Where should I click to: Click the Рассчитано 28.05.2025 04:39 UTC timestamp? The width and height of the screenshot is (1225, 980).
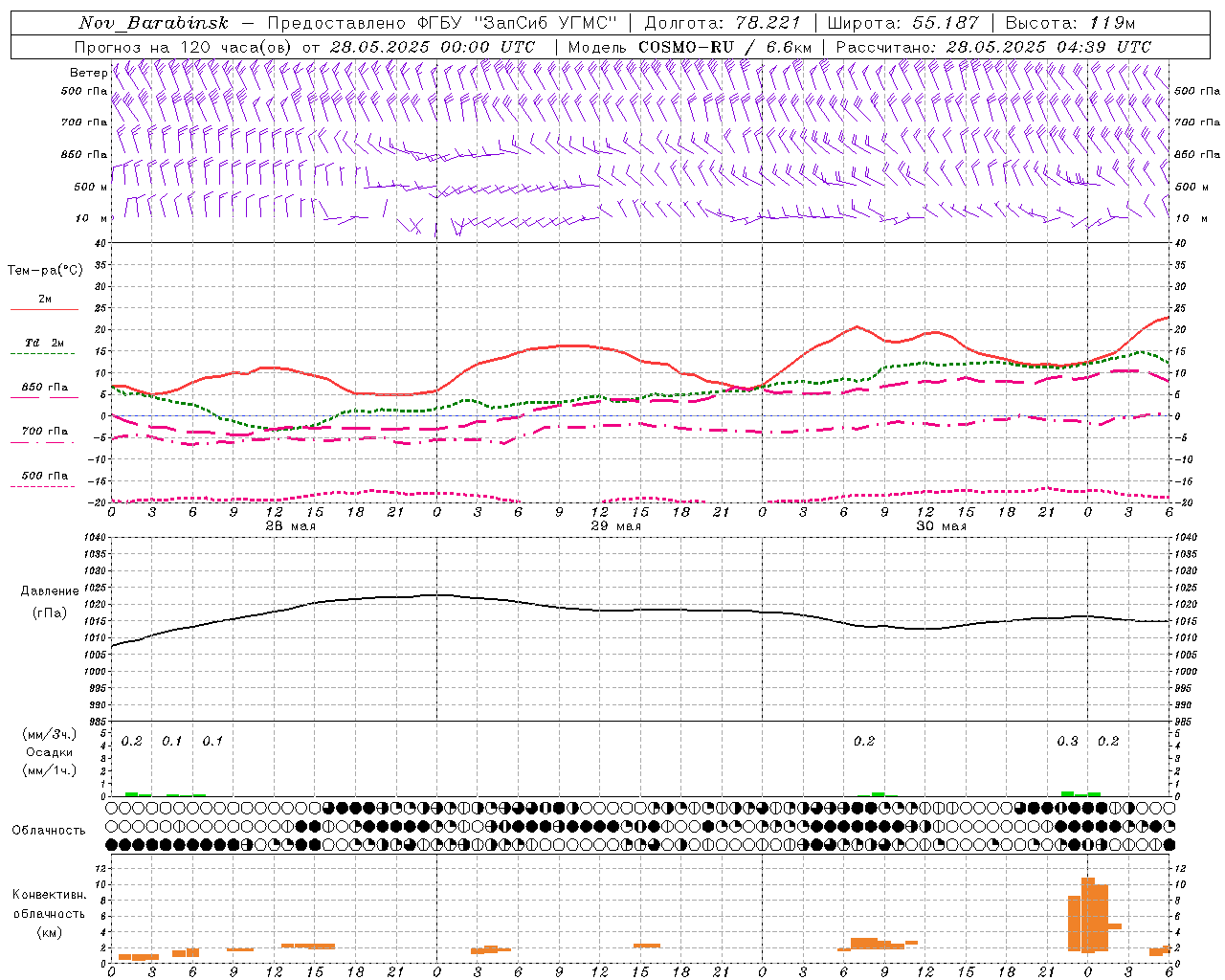(993, 47)
